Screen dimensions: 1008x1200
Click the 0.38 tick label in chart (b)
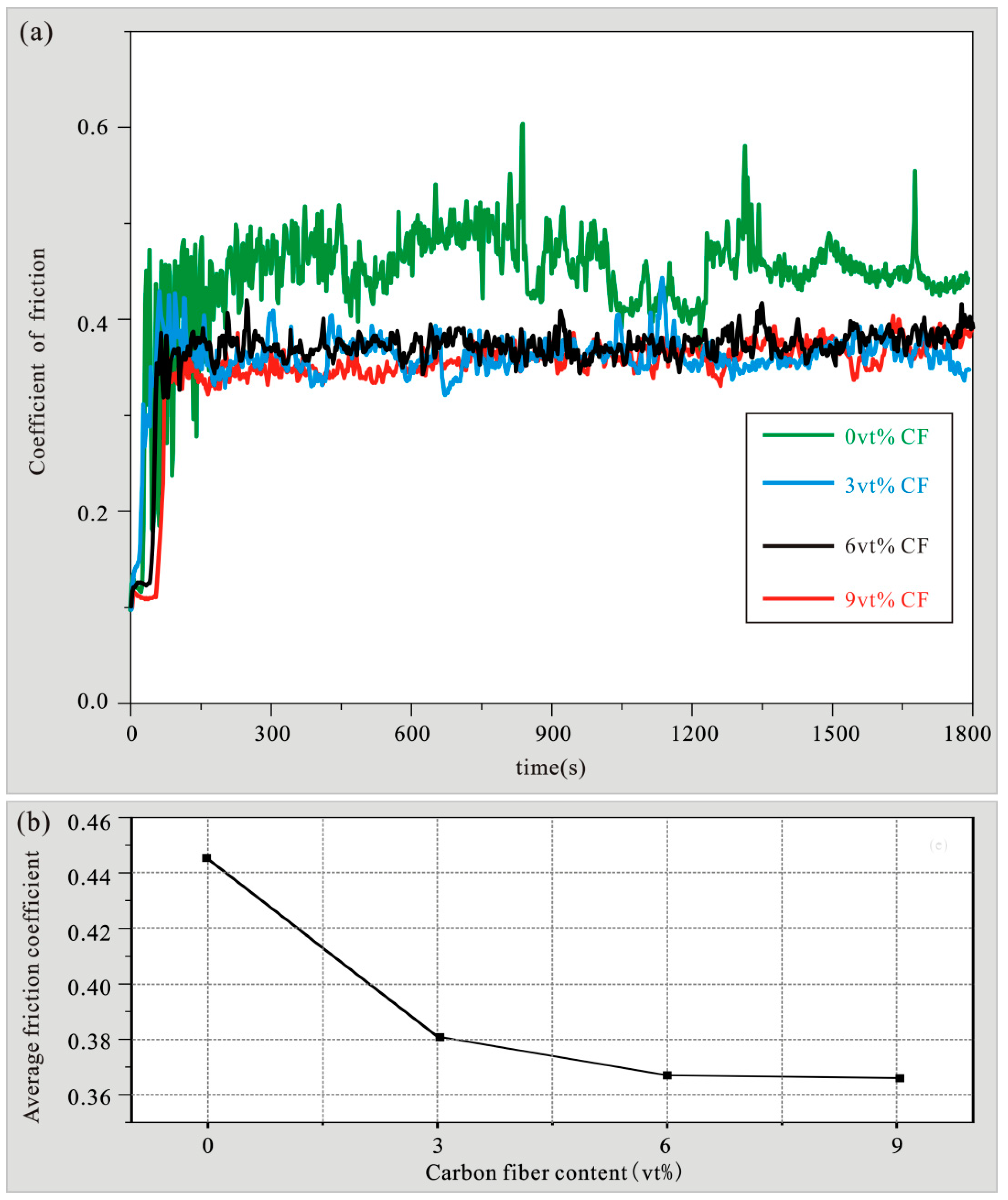pos(89,1042)
